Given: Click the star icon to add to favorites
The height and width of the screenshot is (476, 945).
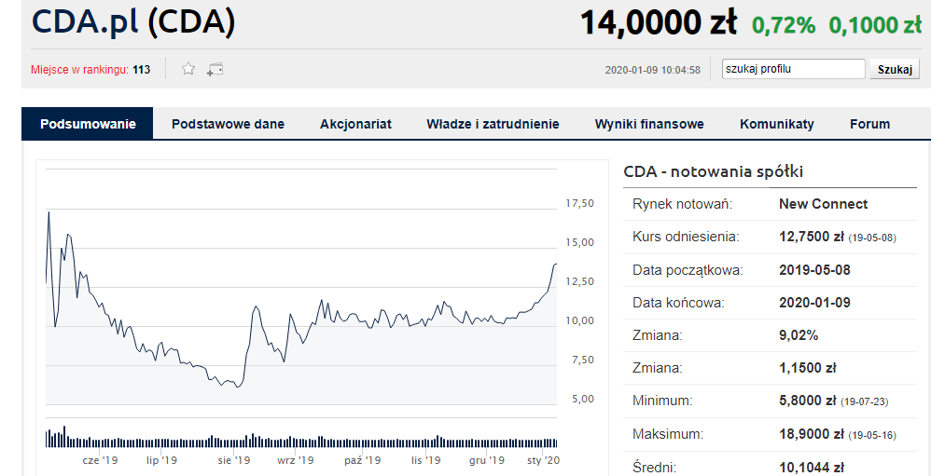Looking at the screenshot, I should [x=188, y=69].
